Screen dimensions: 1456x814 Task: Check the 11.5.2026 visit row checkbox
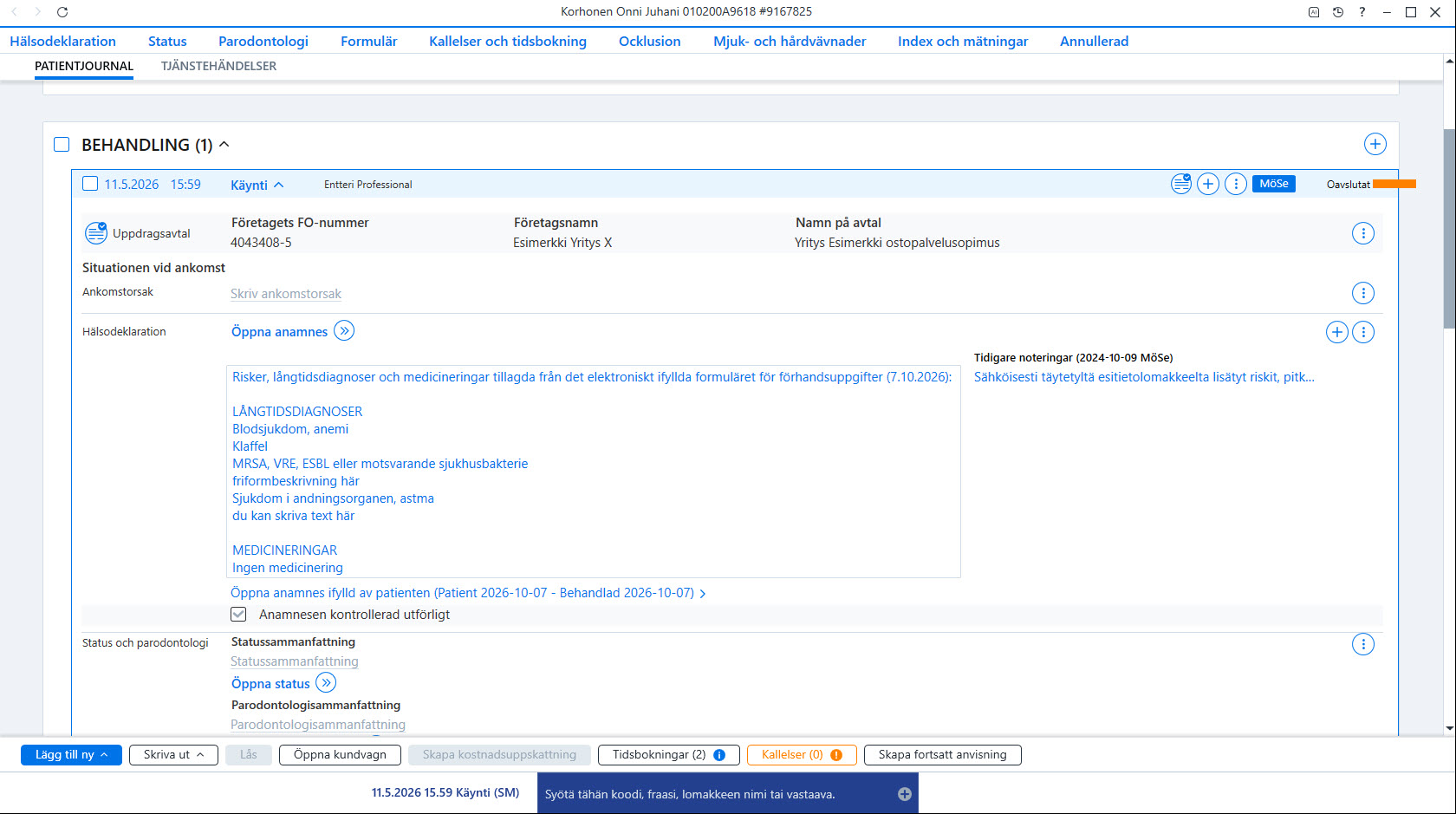click(90, 184)
